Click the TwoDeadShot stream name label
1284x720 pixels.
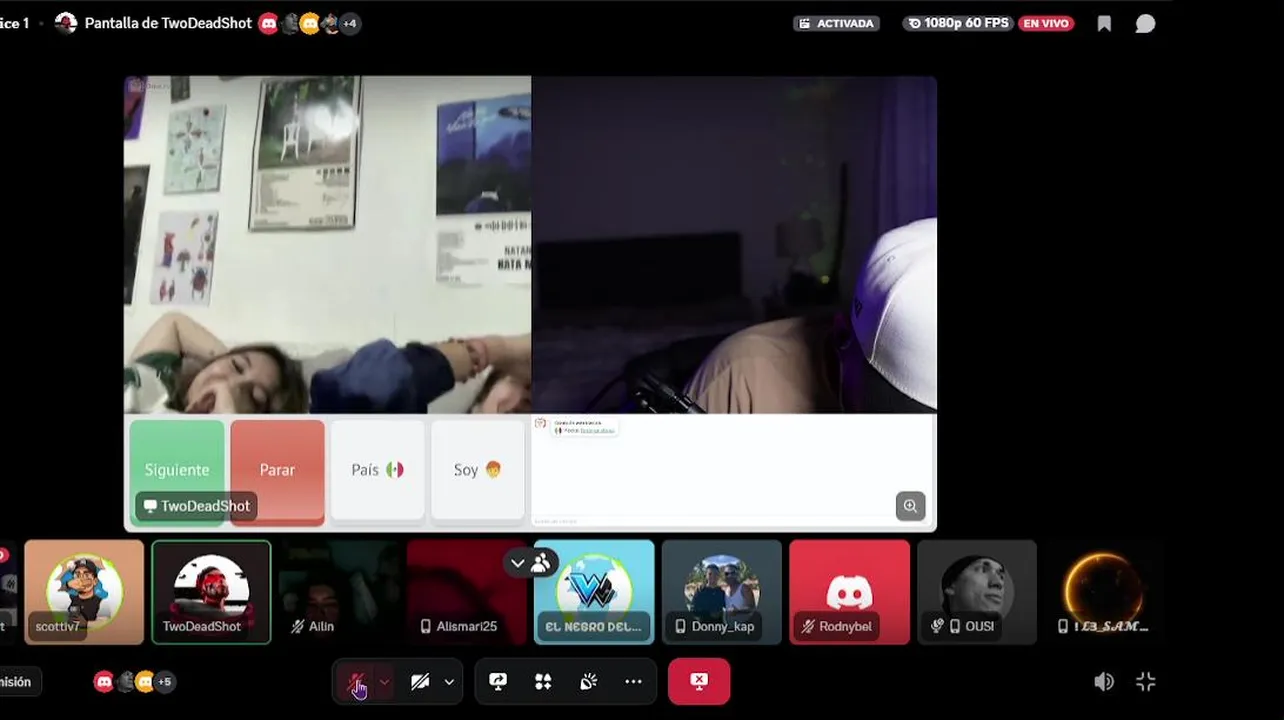point(197,506)
